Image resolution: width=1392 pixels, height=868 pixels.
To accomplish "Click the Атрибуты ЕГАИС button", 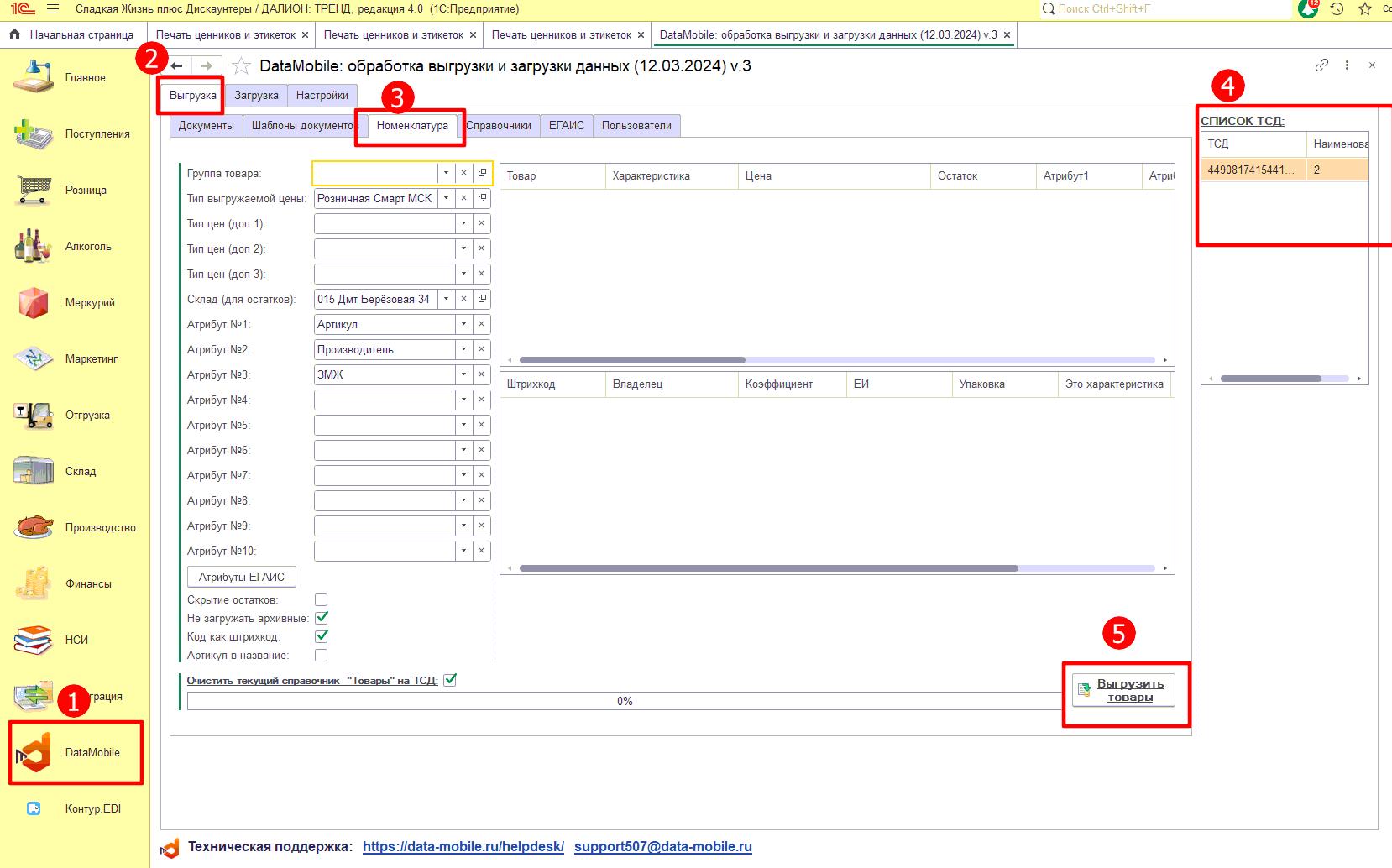I will coord(242,577).
